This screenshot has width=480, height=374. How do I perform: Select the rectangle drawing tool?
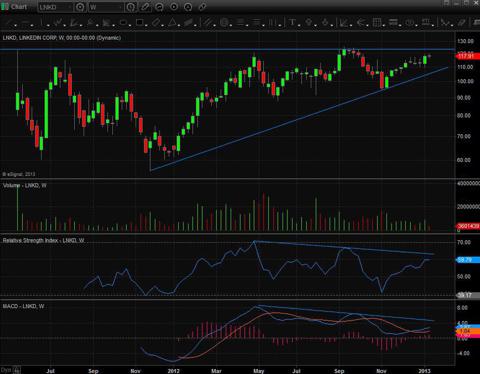(x=139, y=22)
